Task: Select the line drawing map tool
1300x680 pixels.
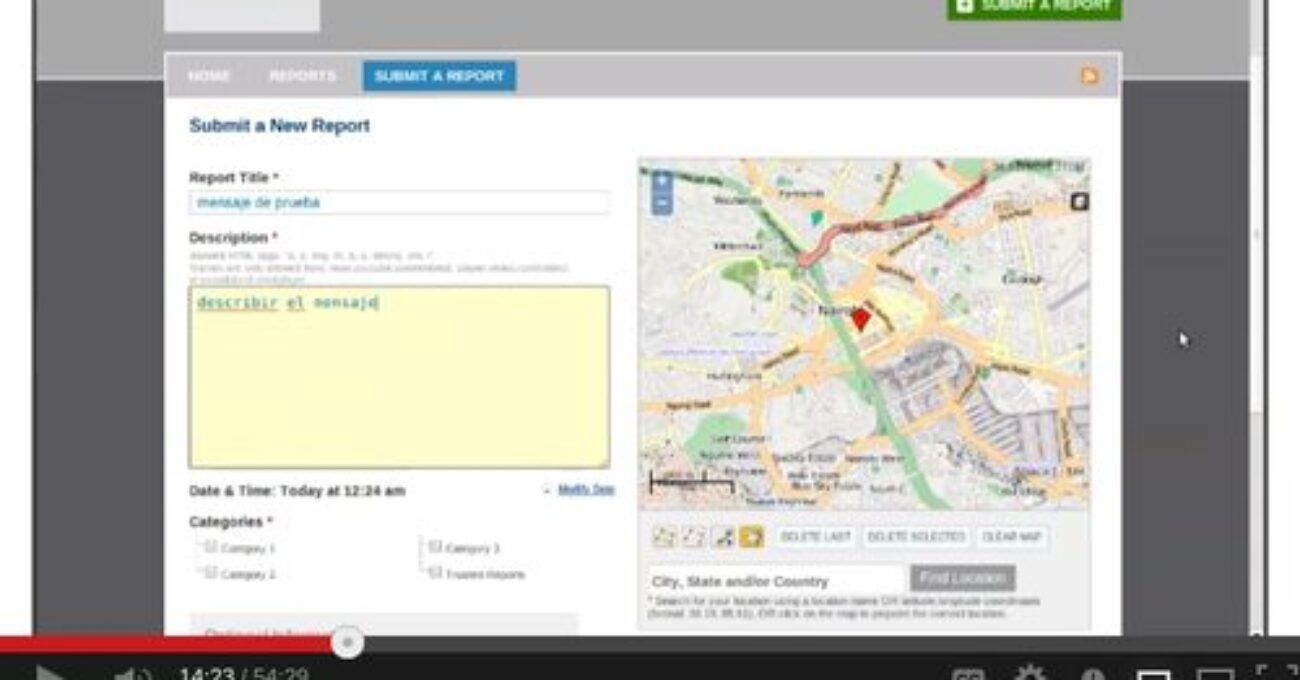Action: click(724, 537)
